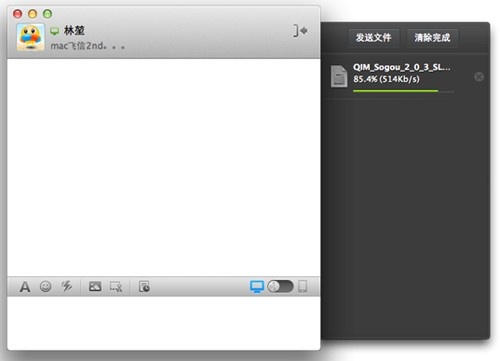
Task: Collapse the file transfer side panel
Action: (300, 31)
